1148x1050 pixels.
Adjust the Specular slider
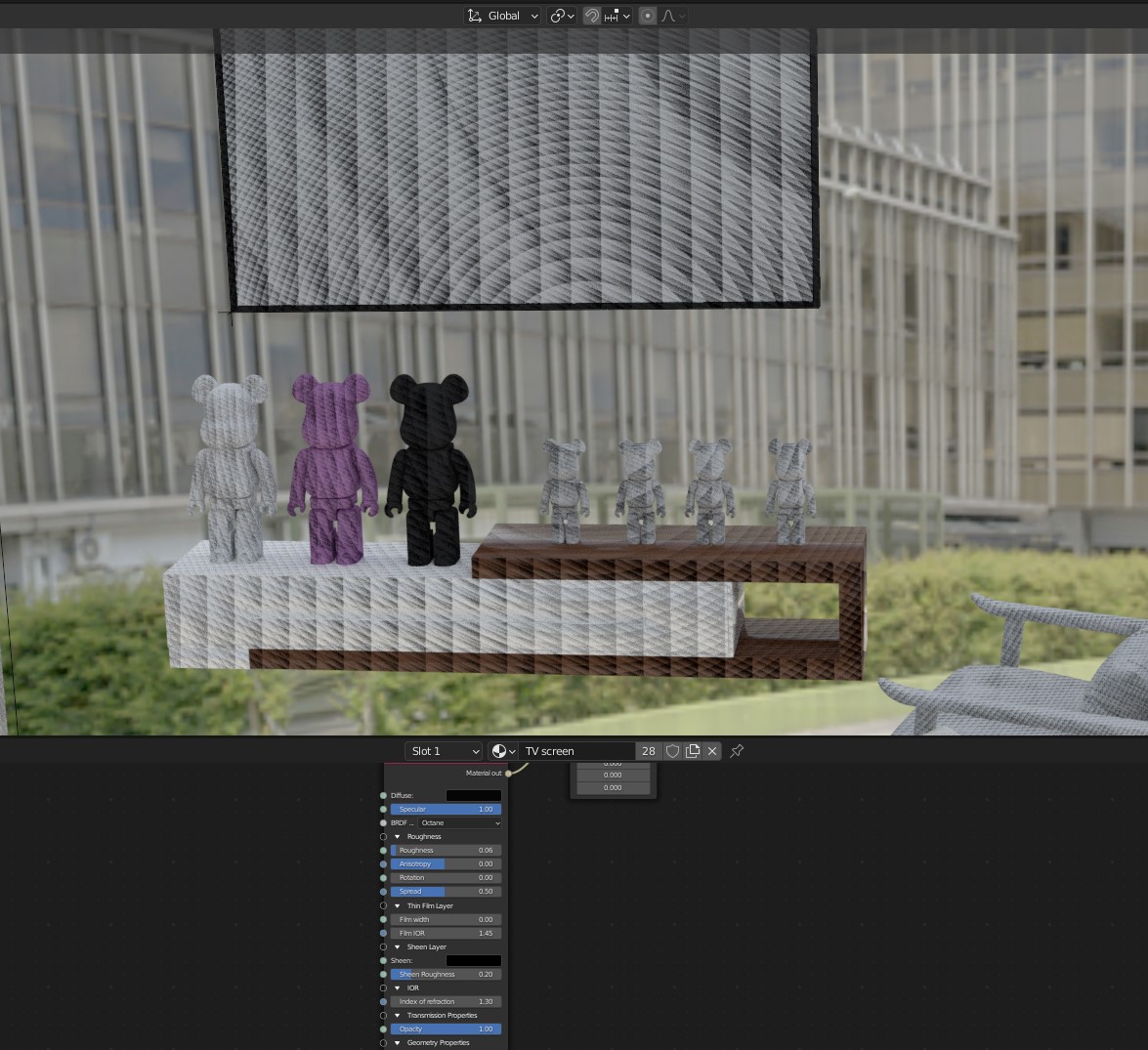point(446,810)
